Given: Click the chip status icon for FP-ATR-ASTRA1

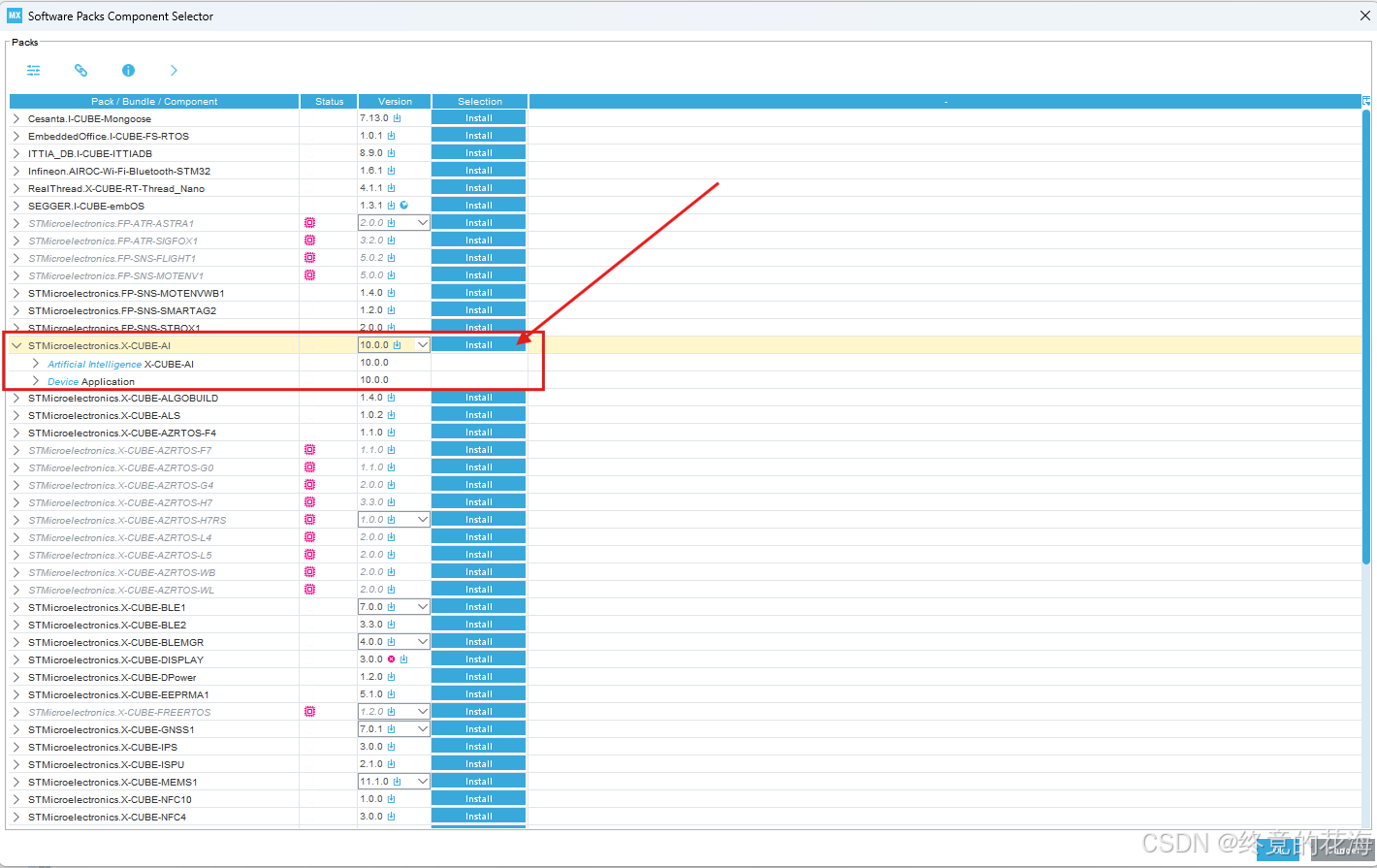Looking at the screenshot, I should click(x=310, y=223).
